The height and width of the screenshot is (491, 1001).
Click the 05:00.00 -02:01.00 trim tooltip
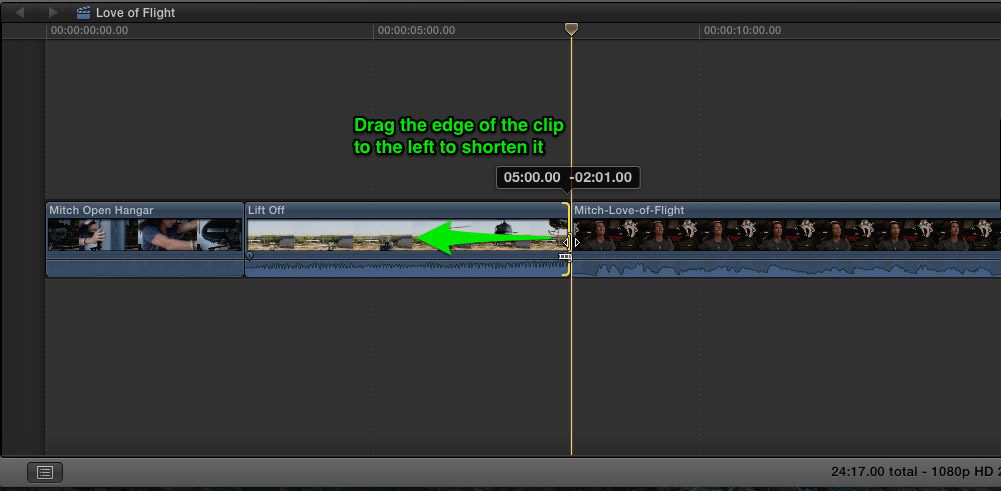(568, 178)
